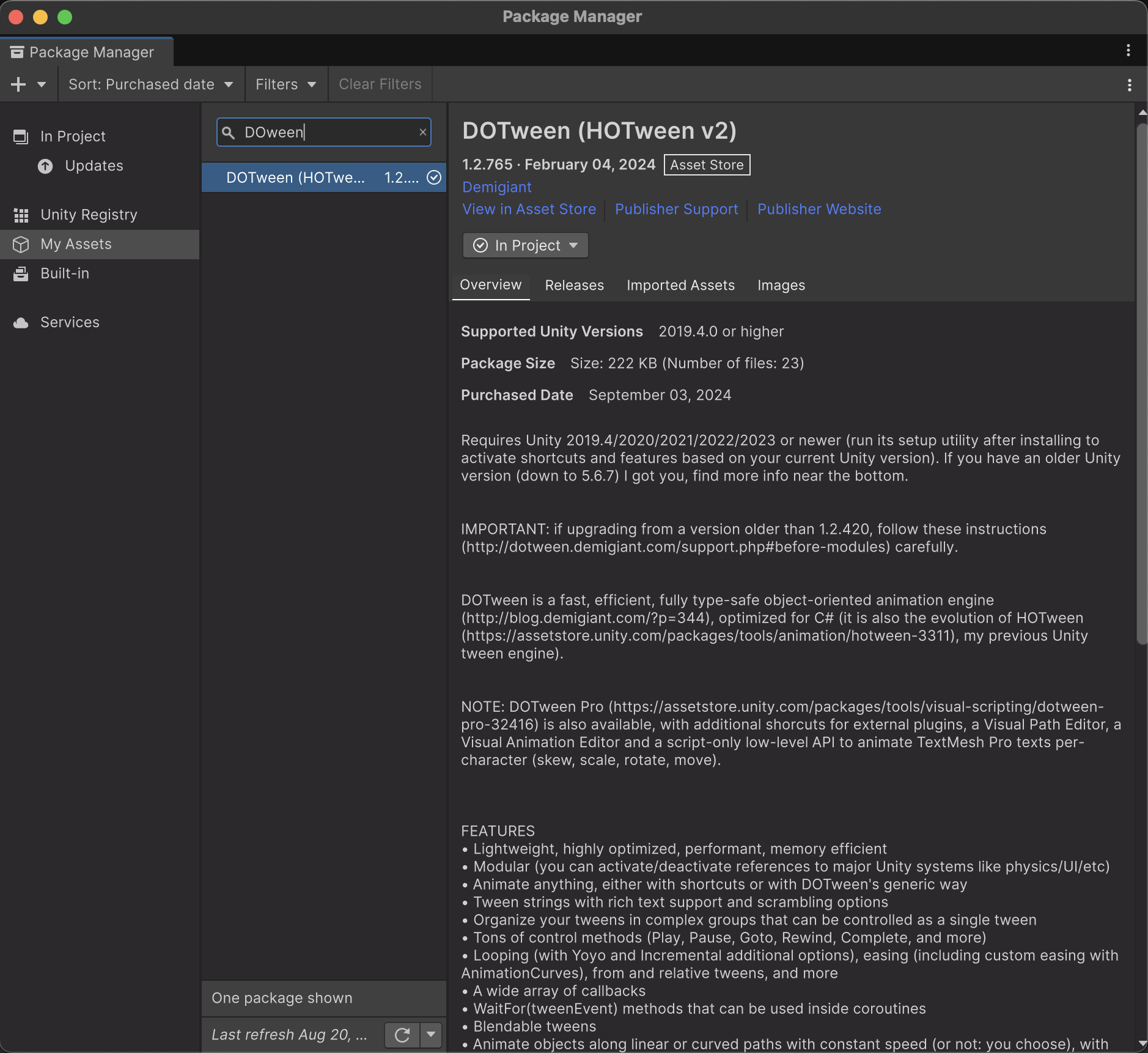Switch to the Releases tab
Image resolution: width=1148 pixels, height=1053 pixels.
(574, 286)
